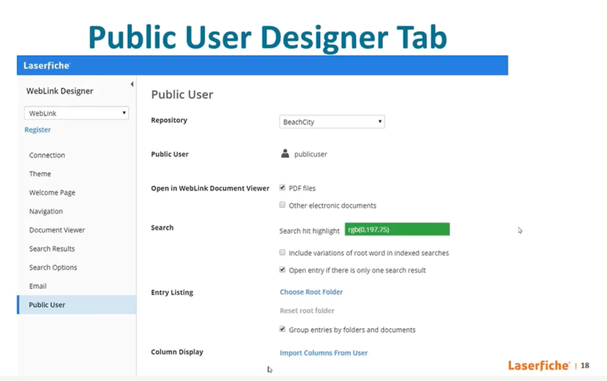The image size is (607, 381).
Task: Click the Choose Root Folder link
Action: [311, 292]
